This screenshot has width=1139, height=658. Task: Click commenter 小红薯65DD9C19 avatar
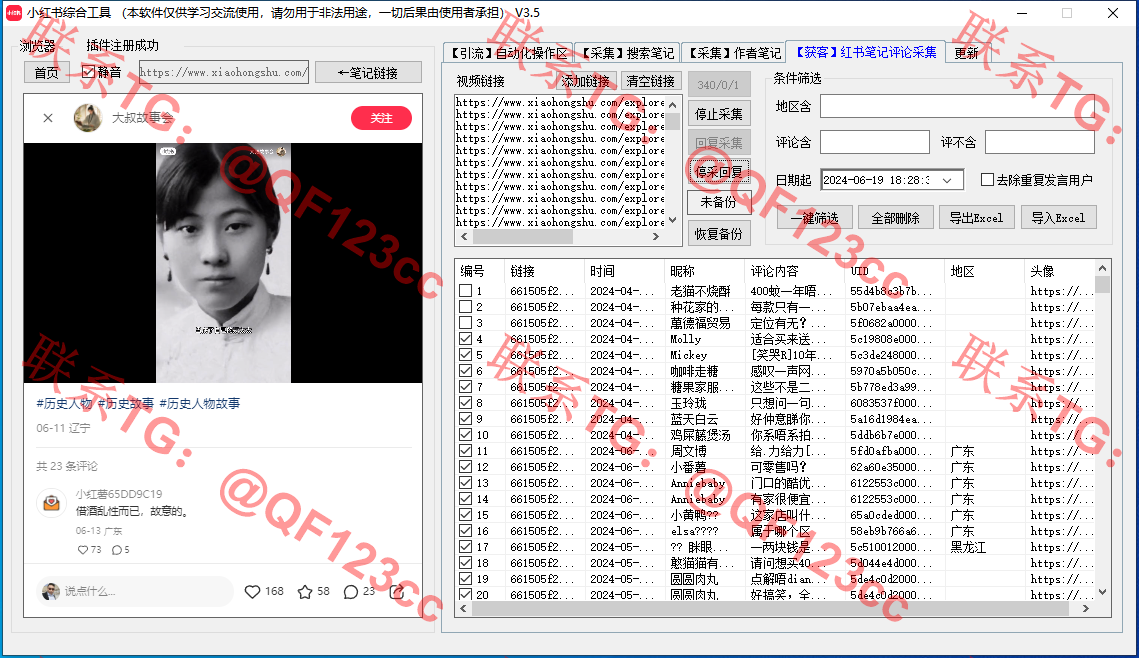(x=52, y=502)
